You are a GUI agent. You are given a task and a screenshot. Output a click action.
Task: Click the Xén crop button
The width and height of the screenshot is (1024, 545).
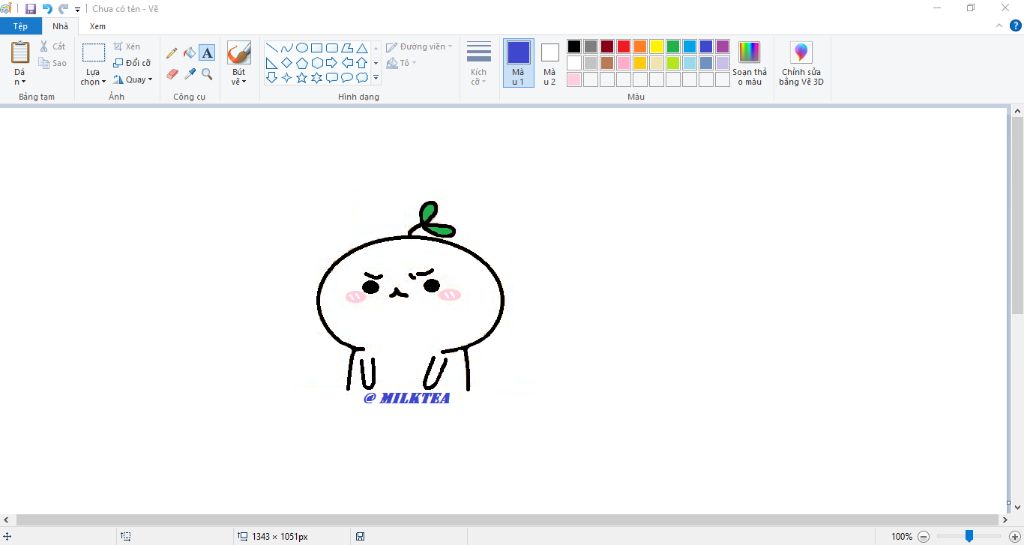(x=127, y=46)
